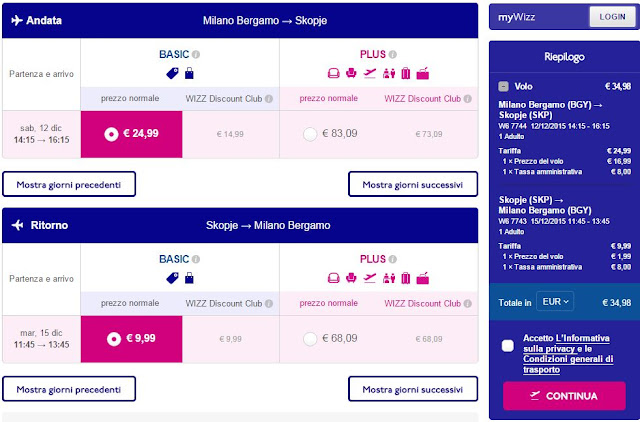Open the EUR currency dropdown
The image size is (640, 422).
[x=555, y=302]
